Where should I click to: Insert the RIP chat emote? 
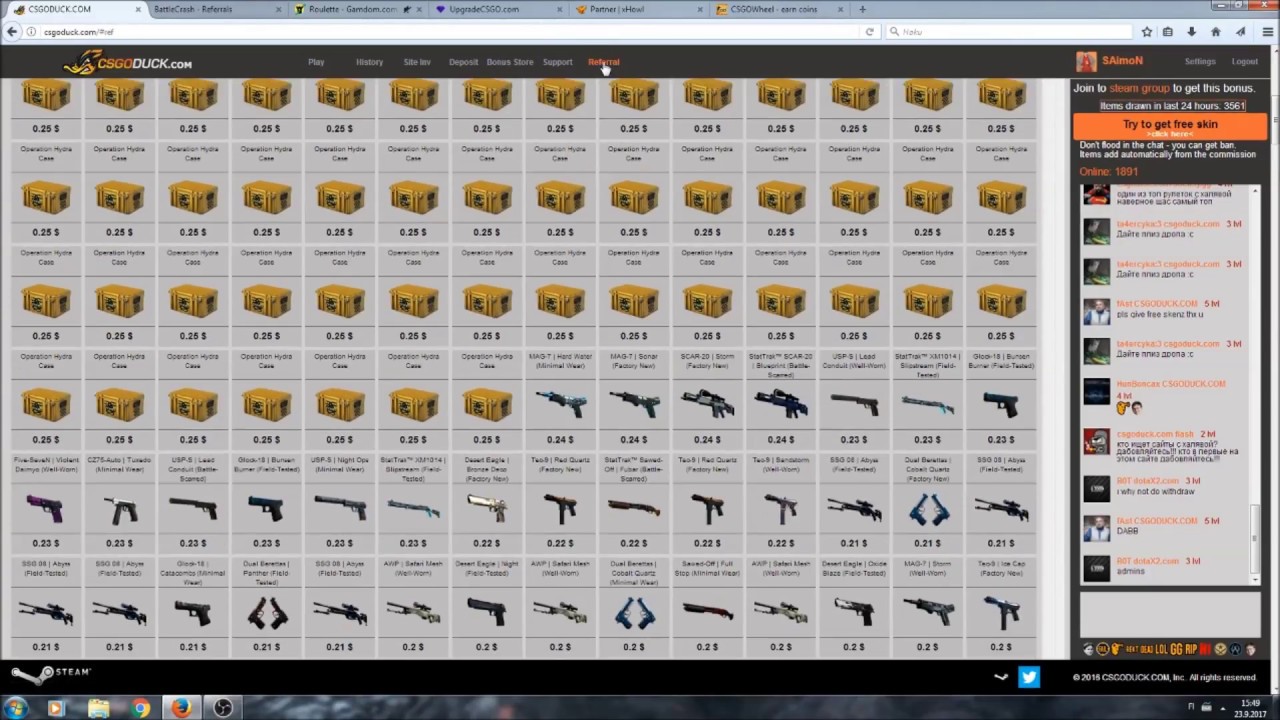1192,650
